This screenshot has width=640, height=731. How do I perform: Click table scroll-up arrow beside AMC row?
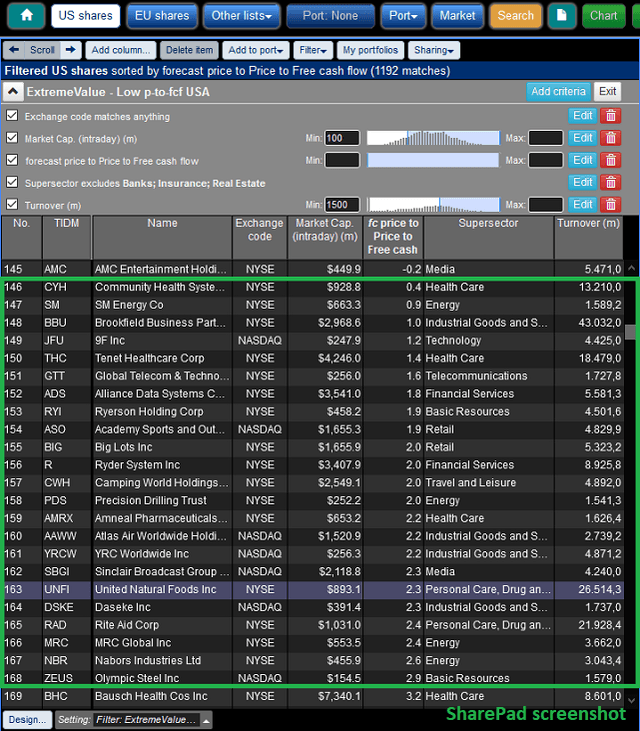[632, 269]
